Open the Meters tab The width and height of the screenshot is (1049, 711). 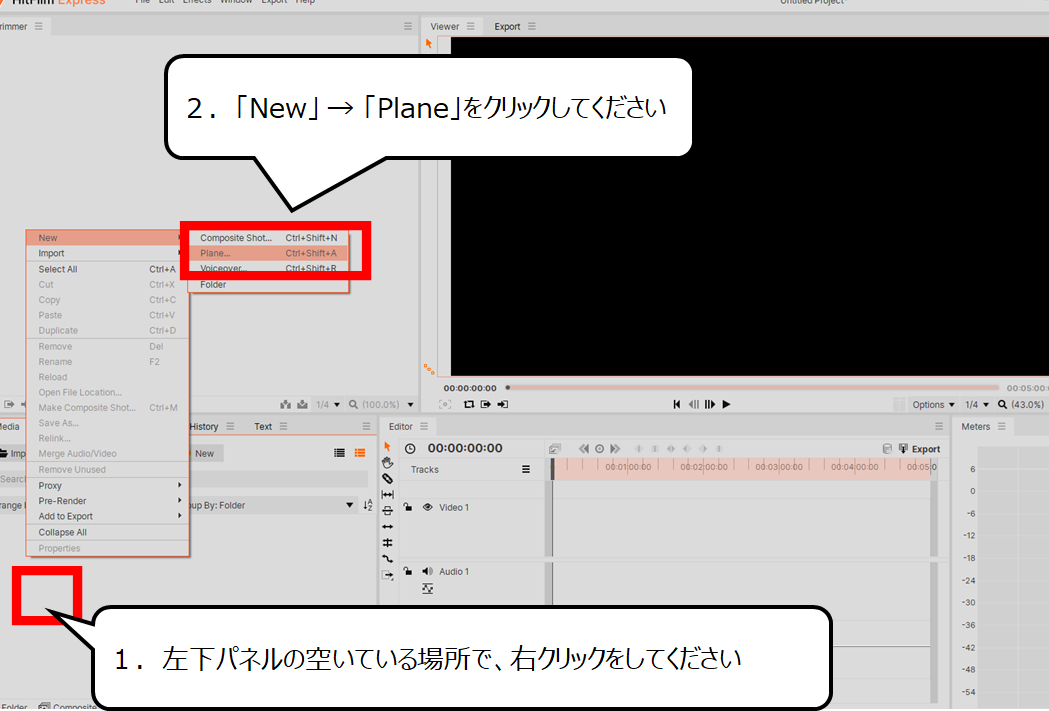[x=975, y=426]
